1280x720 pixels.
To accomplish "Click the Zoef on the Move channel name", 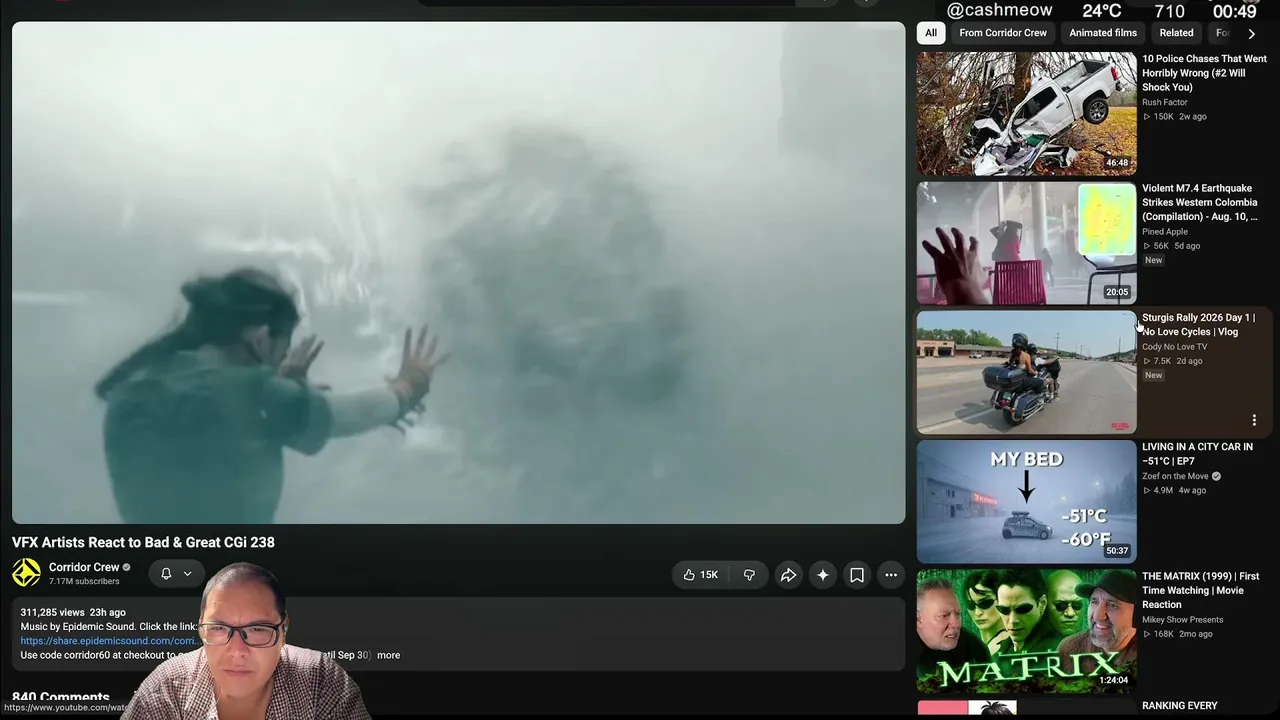I will pos(1175,476).
